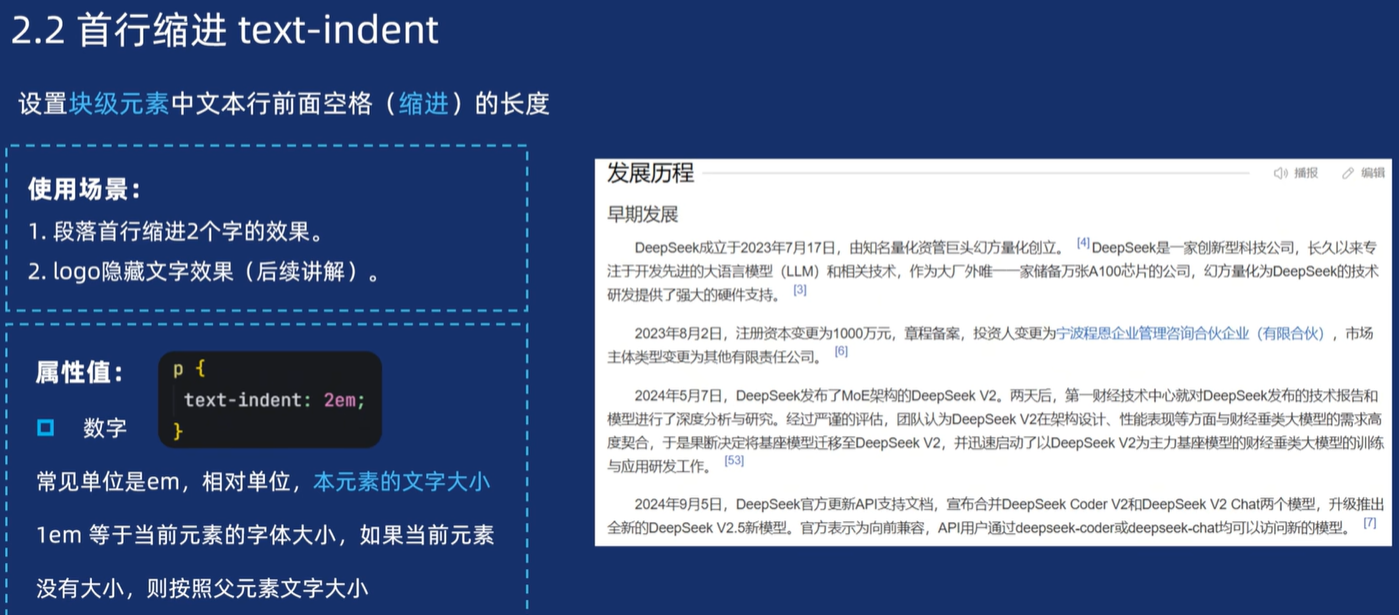Screen dimensions: 1399x615
Task: Open reference [7] after 访问新的模型
Action: point(1370,523)
